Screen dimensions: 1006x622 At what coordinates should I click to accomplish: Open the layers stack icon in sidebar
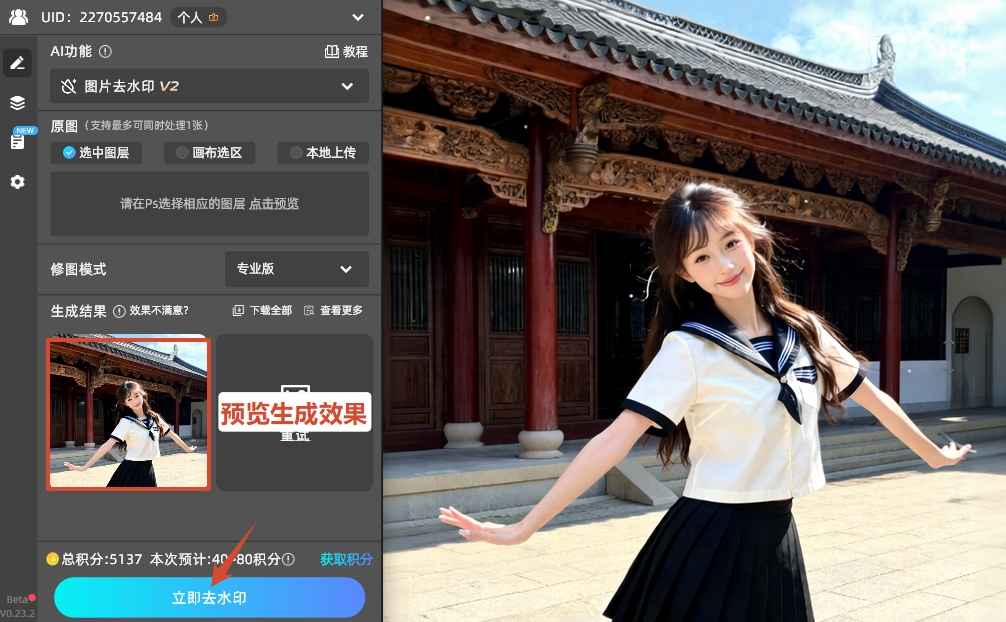point(17,102)
